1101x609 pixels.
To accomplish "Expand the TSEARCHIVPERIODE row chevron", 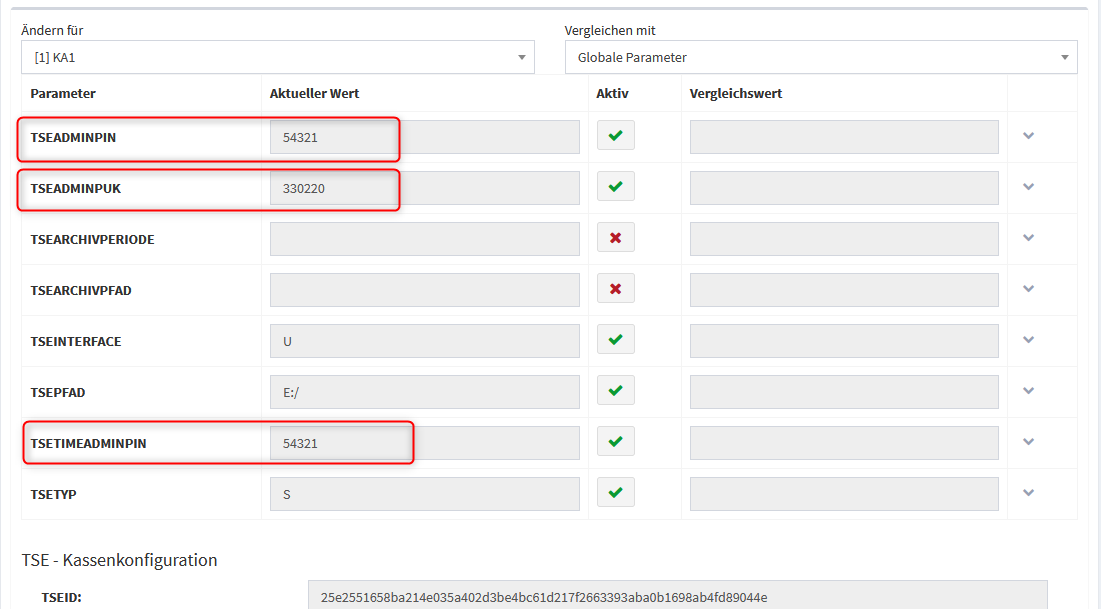I will click(x=1028, y=238).
